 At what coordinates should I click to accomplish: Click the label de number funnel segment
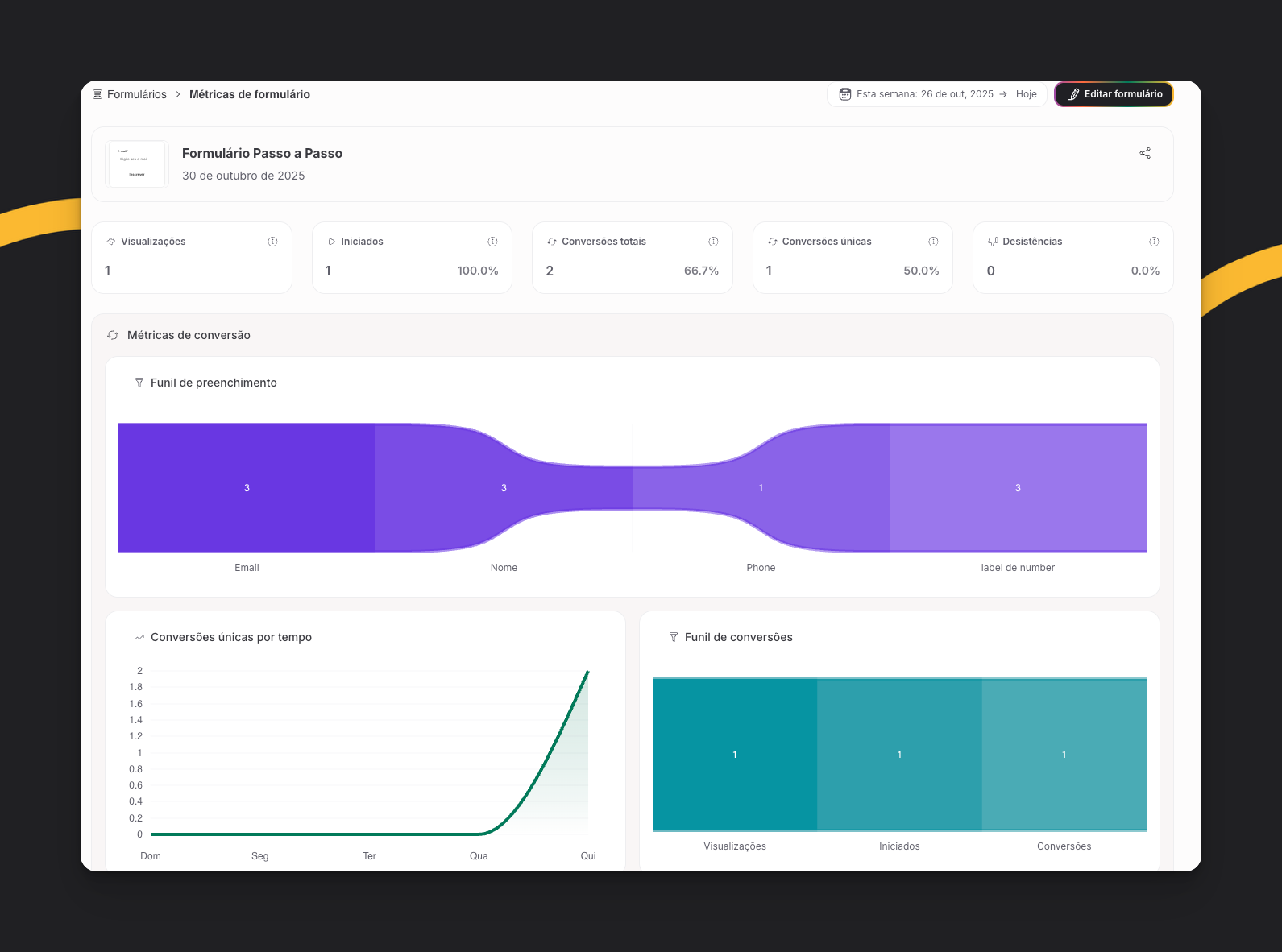tap(1018, 488)
